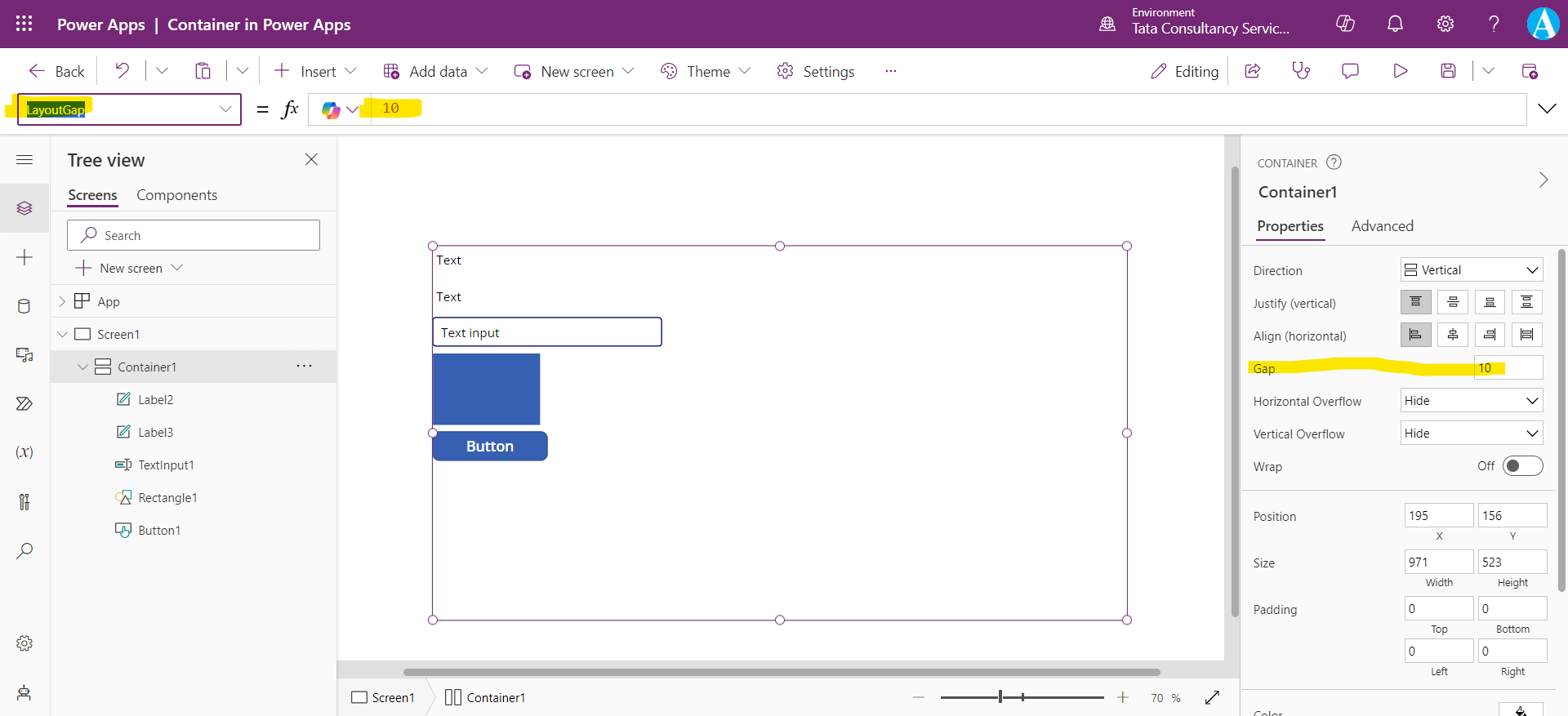Save the app using disk icon
Viewport: 1568px width, 716px height.
tap(1448, 71)
